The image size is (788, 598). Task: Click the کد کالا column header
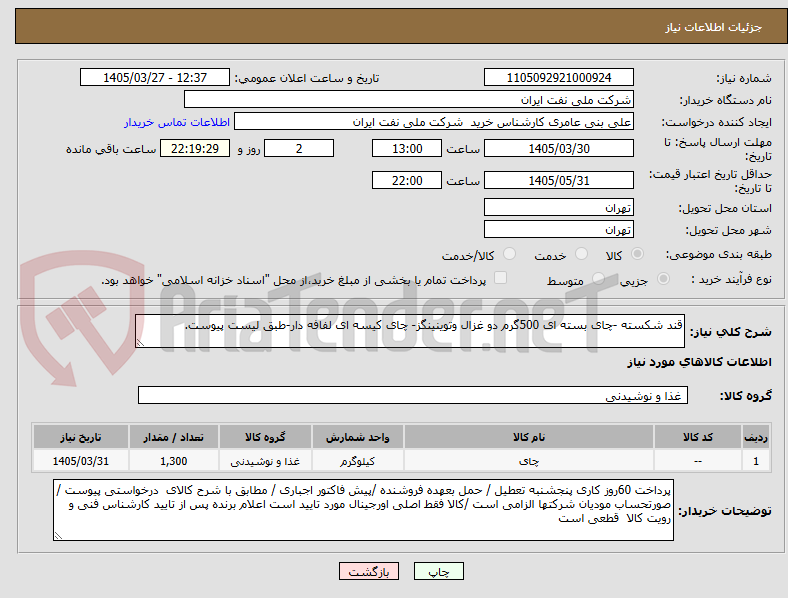tap(698, 437)
